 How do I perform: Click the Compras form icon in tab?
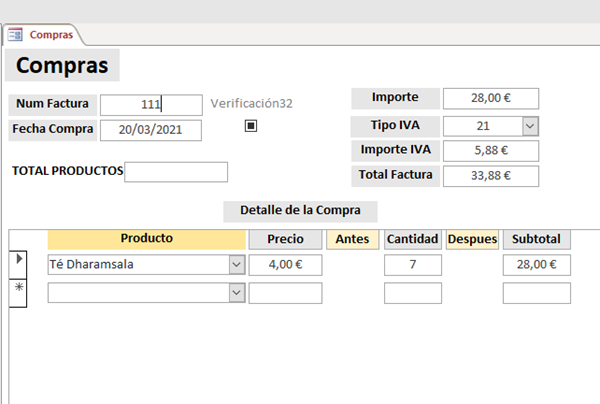(x=16, y=35)
